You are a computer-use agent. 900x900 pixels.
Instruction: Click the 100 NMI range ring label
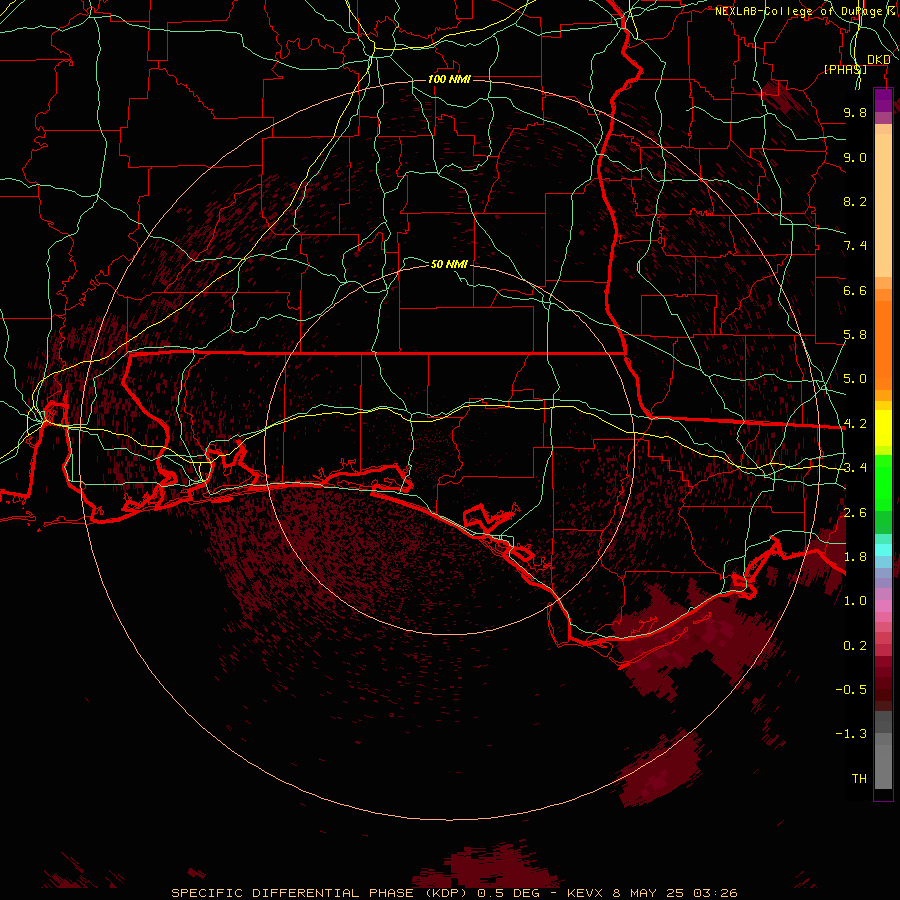point(449,79)
